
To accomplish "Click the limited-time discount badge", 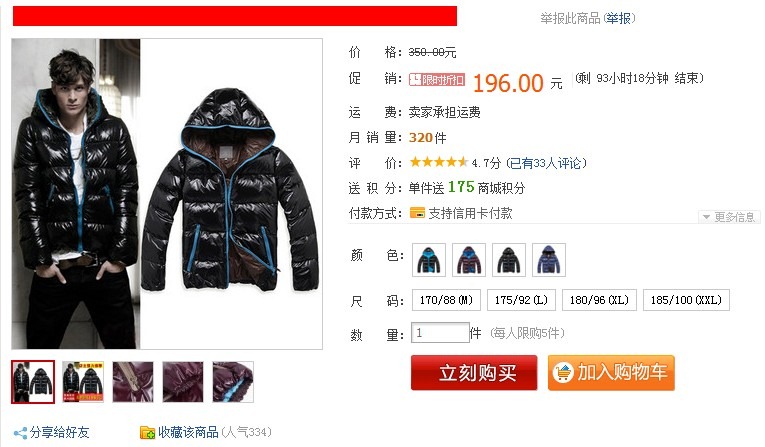I will 437,80.
